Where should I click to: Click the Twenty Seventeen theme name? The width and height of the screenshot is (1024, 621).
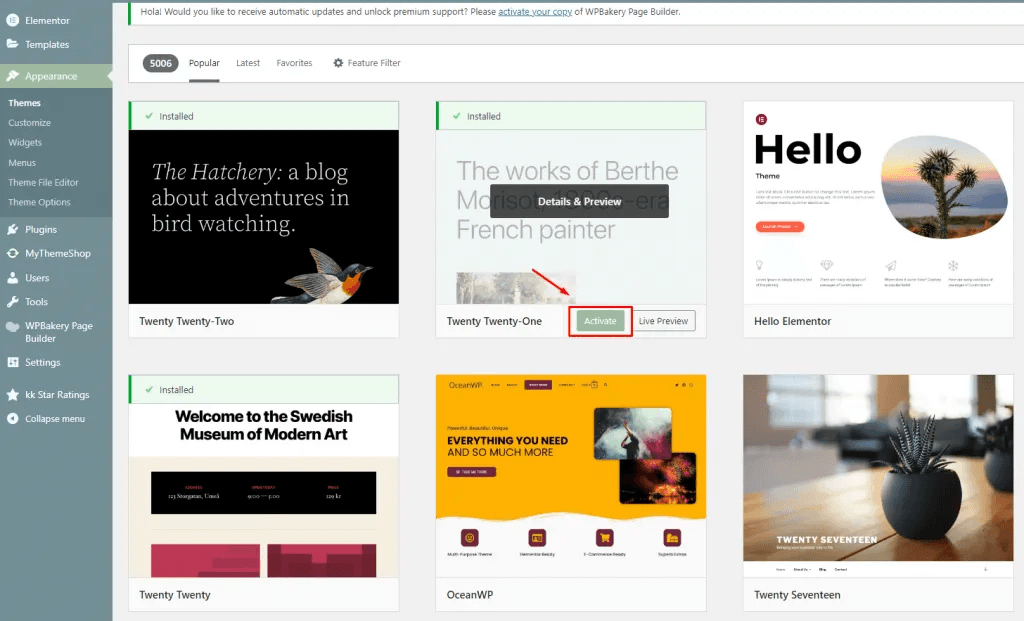coord(797,595)
